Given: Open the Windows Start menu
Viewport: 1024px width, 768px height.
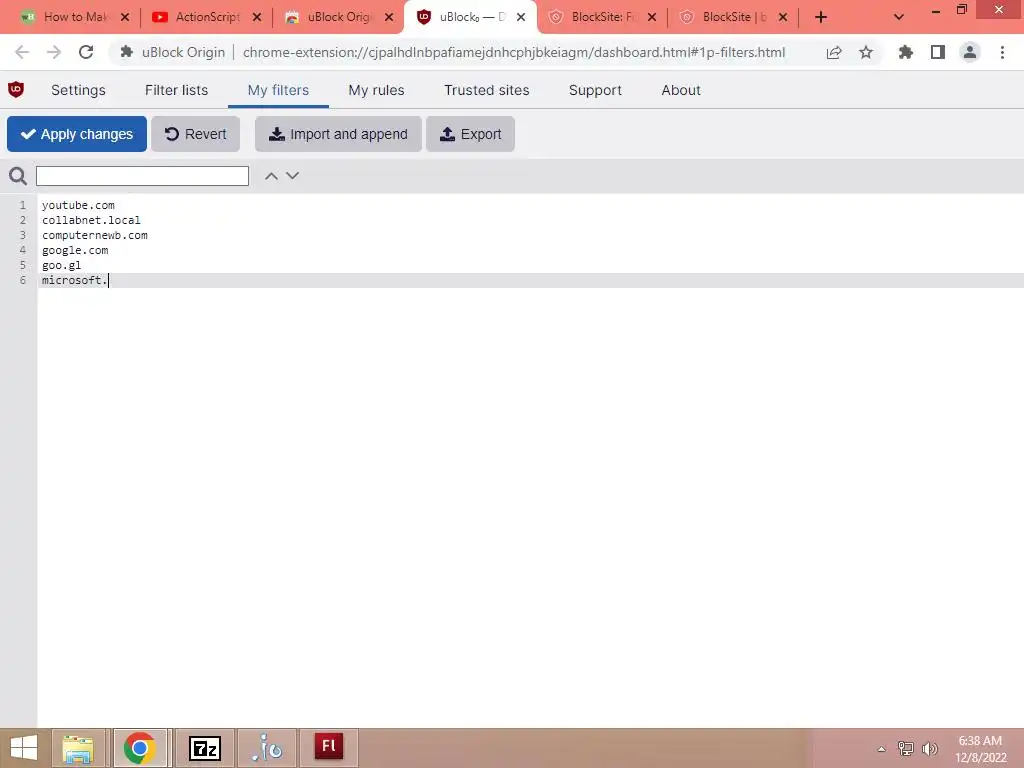Looking at the screenshot, I should [x=24, y=748].
